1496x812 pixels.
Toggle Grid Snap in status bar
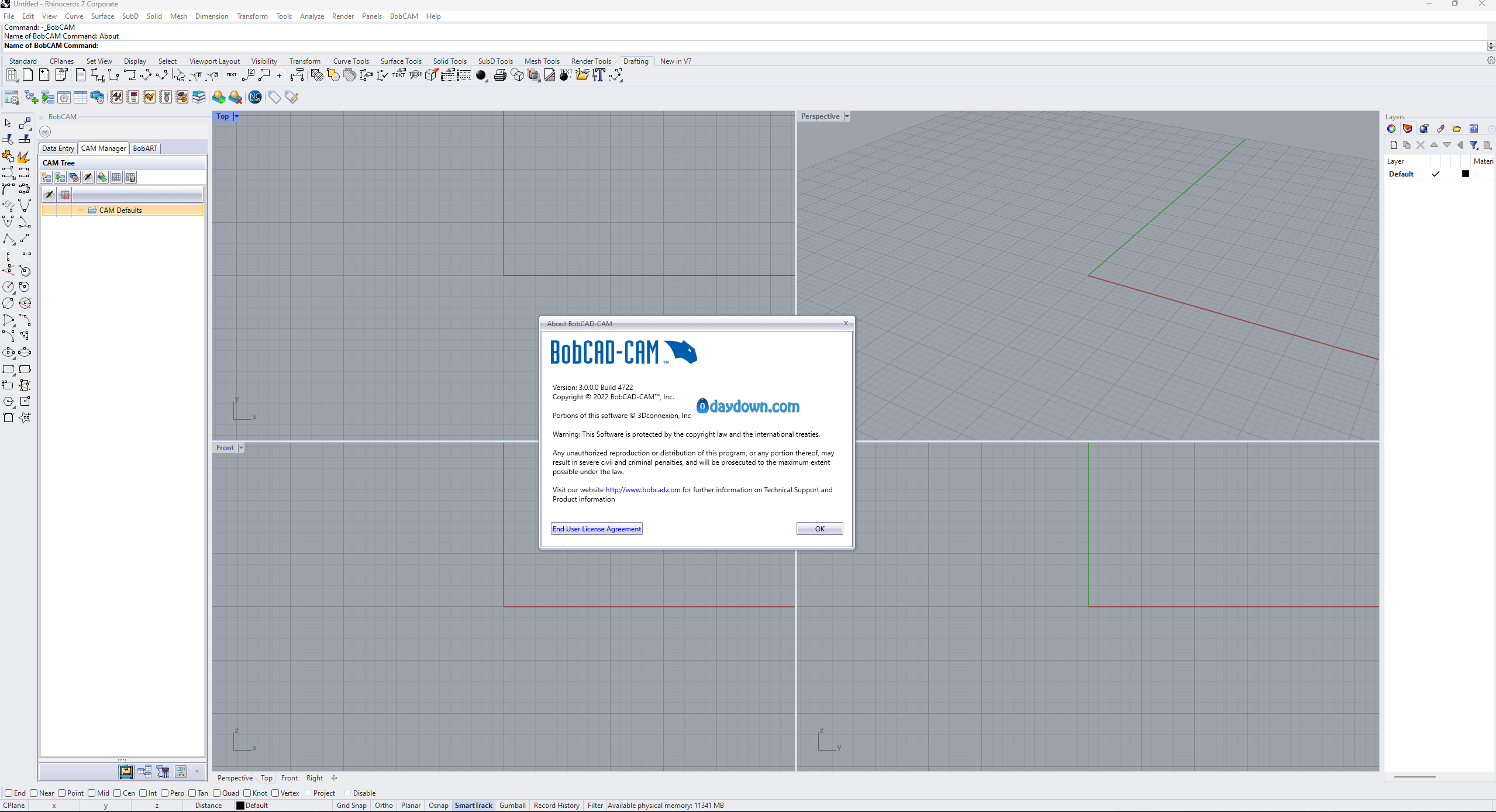[x=351, y=805]
